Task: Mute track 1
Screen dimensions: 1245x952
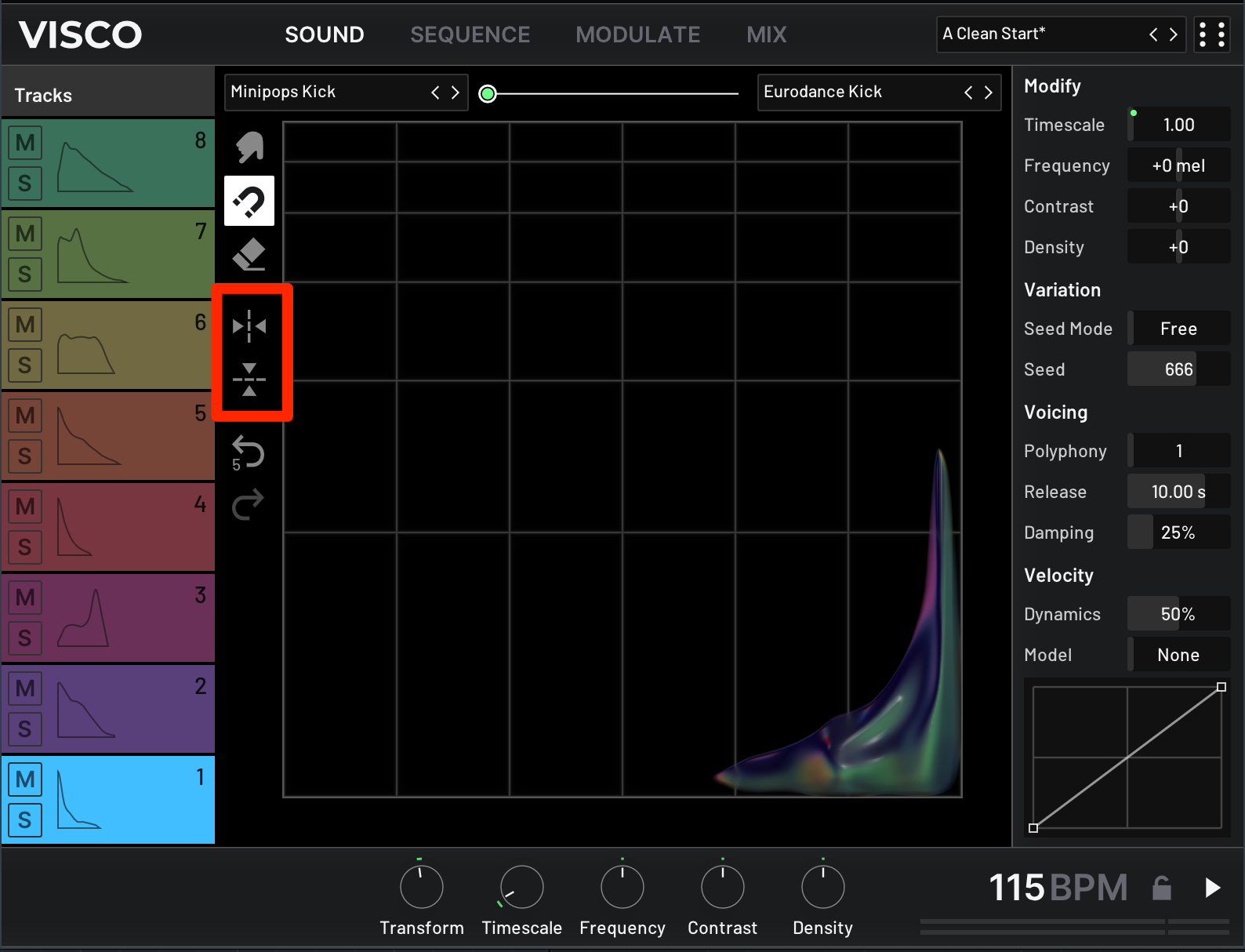Action: pyautogui.click(x=25, y=779)
